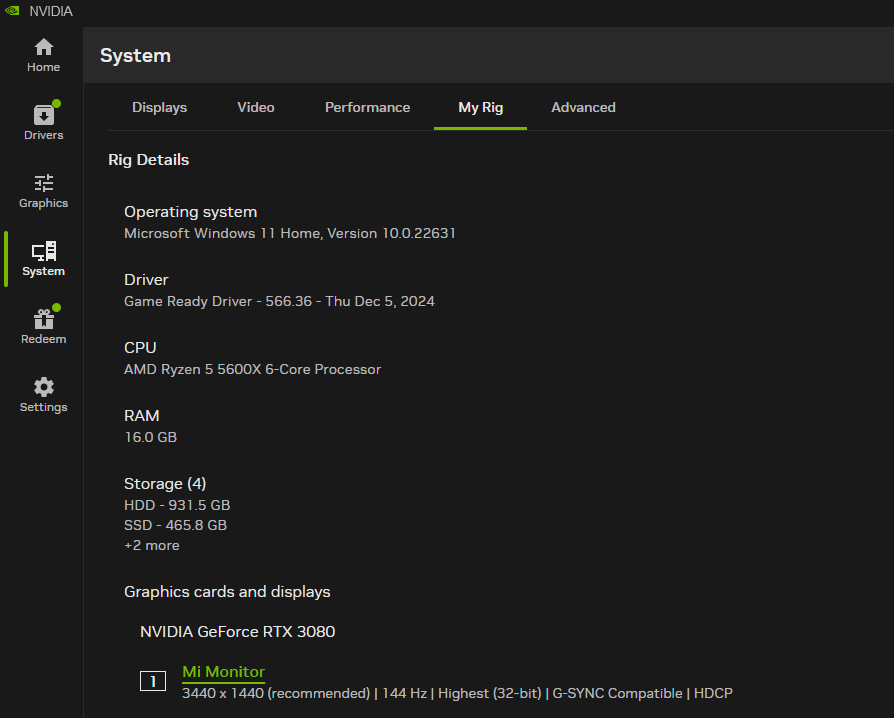The height and width of the screenshot is (718, 894).
Task: Select the Game Ready Driver 566.36 text
Action: point(279,301)
